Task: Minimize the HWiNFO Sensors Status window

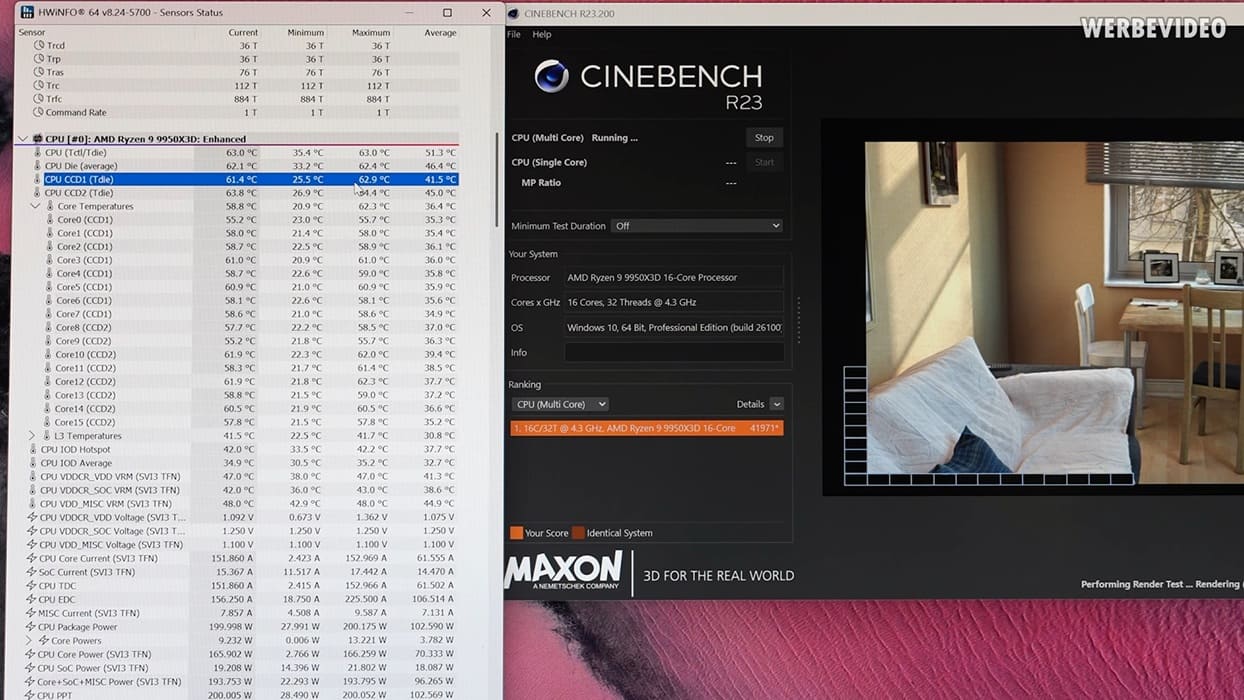Action: tap(407, 13)
